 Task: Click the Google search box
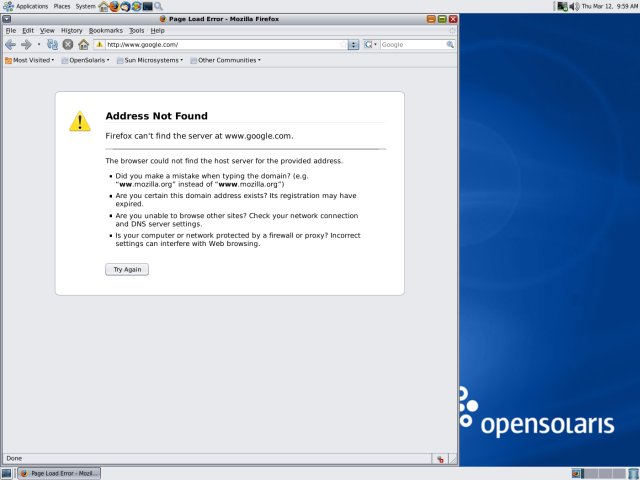click(x=412, y=44)
